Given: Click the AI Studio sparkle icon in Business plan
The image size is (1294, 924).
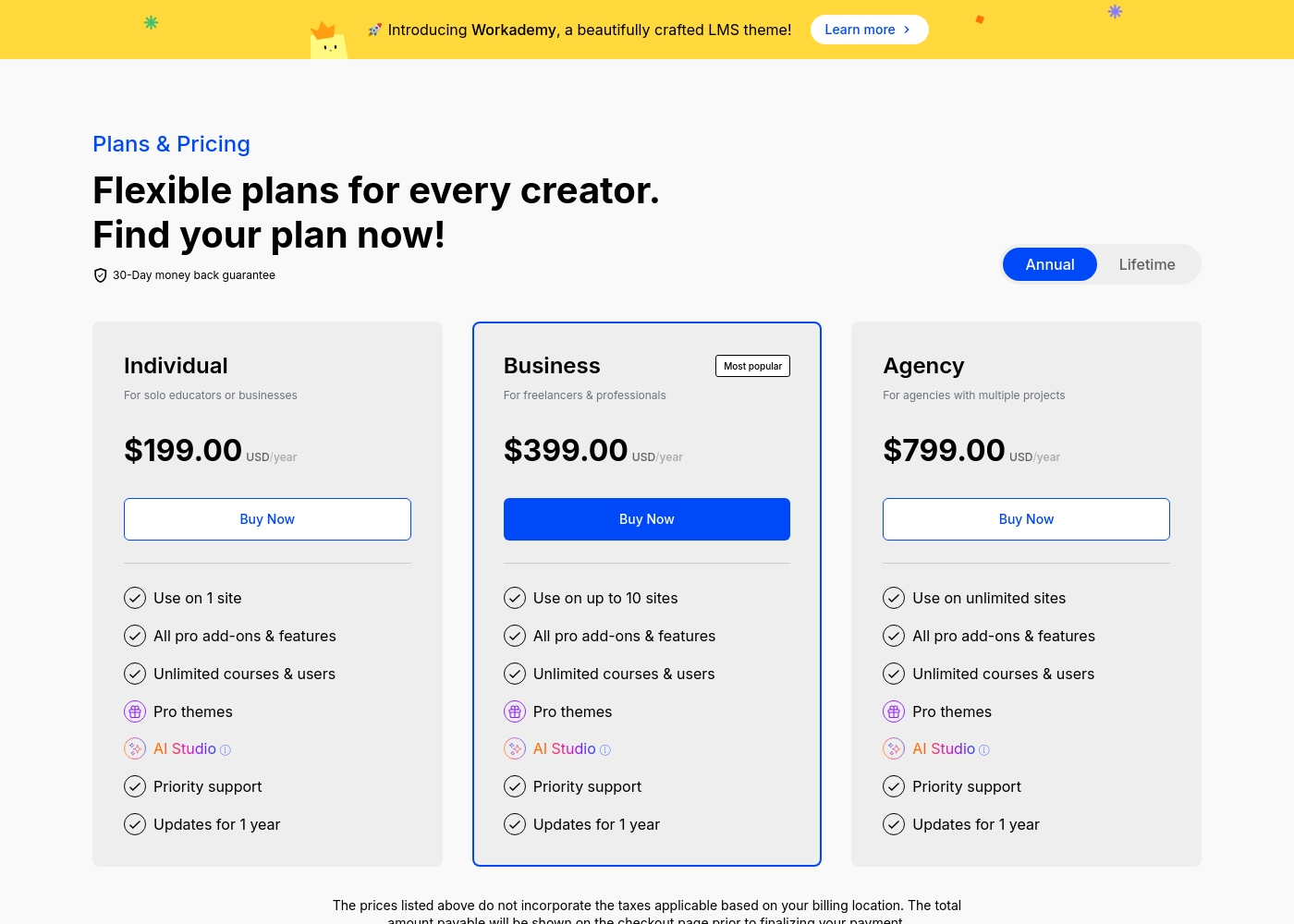Looking at the screenshot, I should (x=515, y=748).
